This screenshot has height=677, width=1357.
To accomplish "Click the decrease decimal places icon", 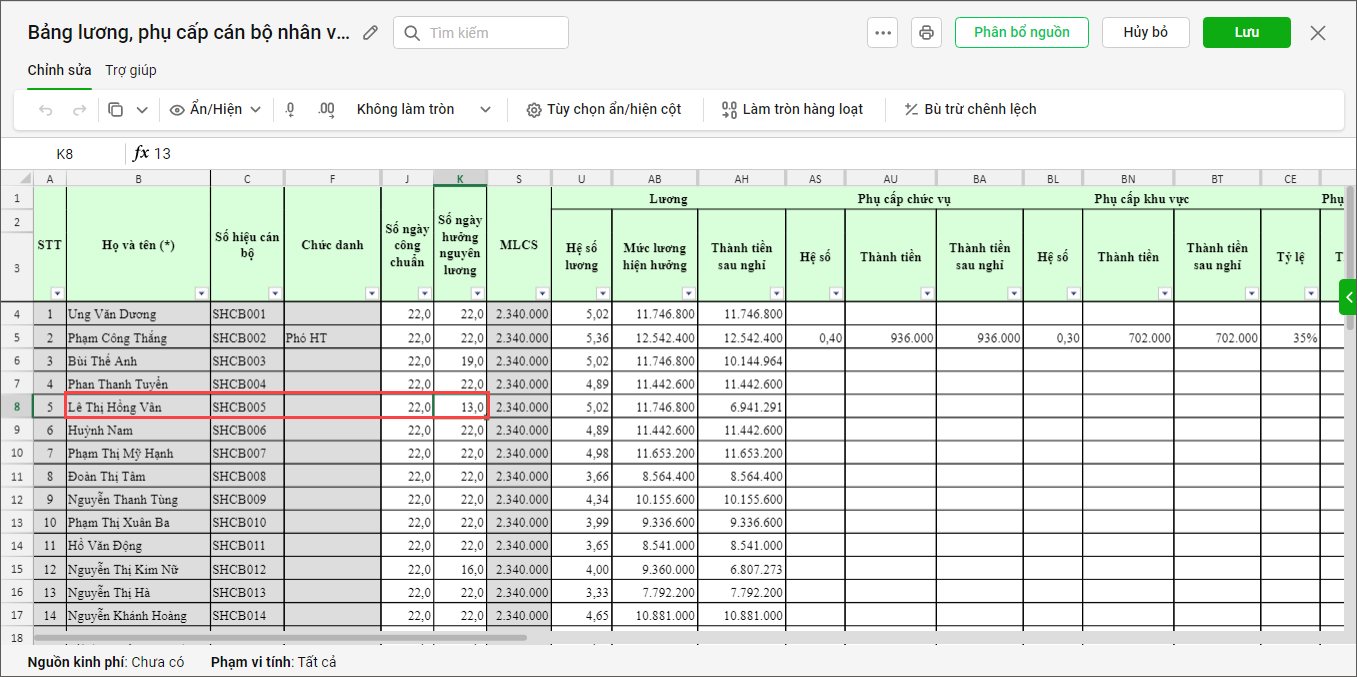I will (x=290, y=110).
